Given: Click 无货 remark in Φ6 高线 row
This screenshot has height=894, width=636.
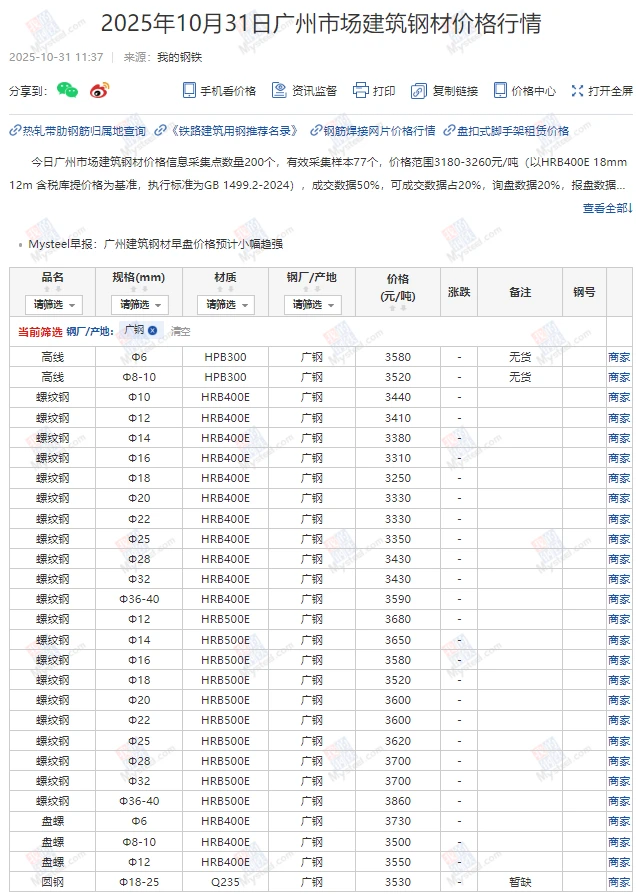Looking at the screenshot, I should pos(520,357).
